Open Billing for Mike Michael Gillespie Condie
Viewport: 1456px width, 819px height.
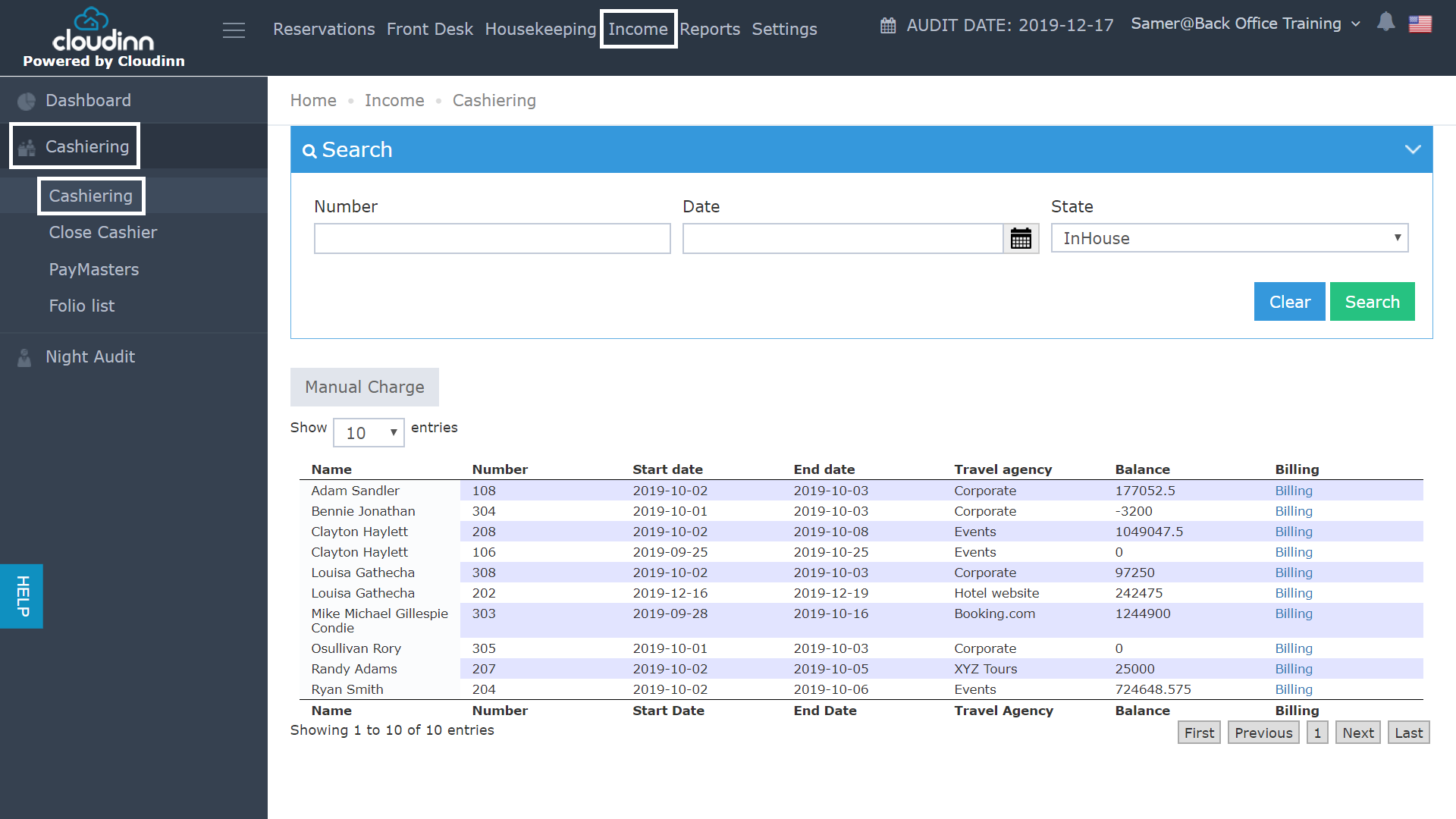click(x=1293, y=613)
